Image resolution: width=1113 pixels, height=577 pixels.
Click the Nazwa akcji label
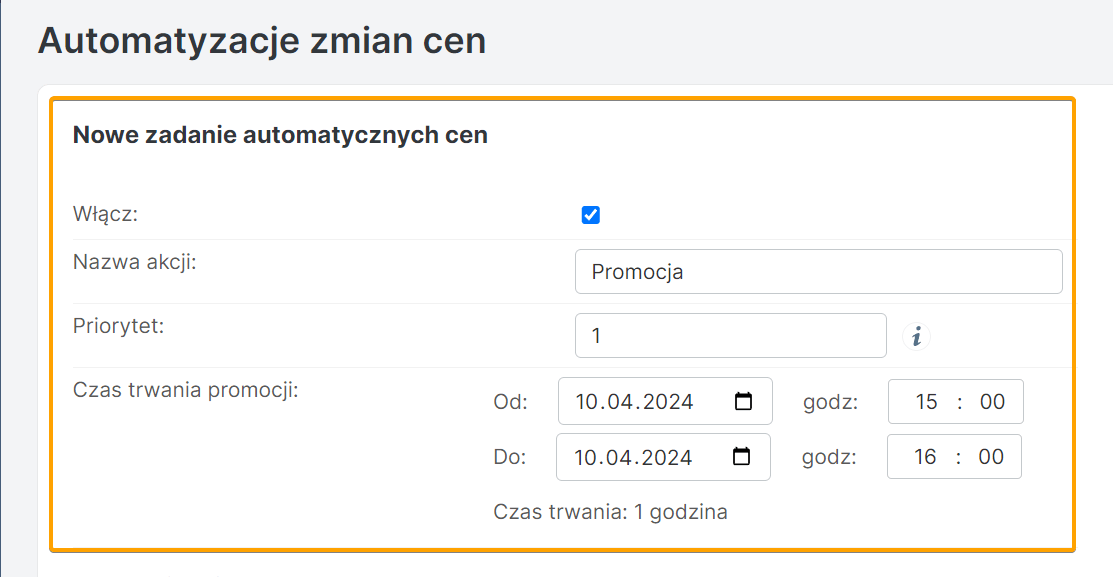135,262
